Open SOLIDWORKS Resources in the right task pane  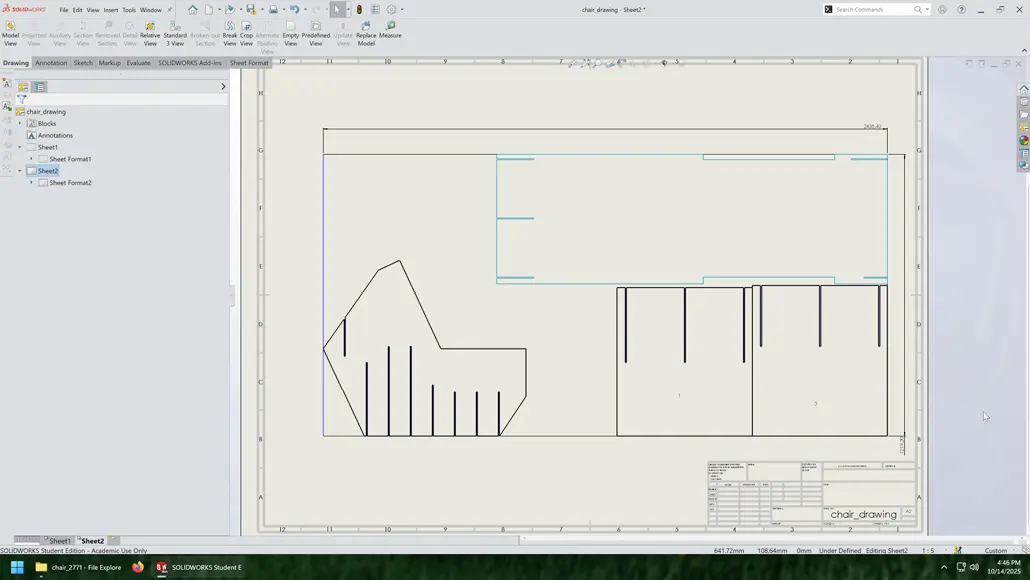pyautogui.click(x=1022, y=88)
